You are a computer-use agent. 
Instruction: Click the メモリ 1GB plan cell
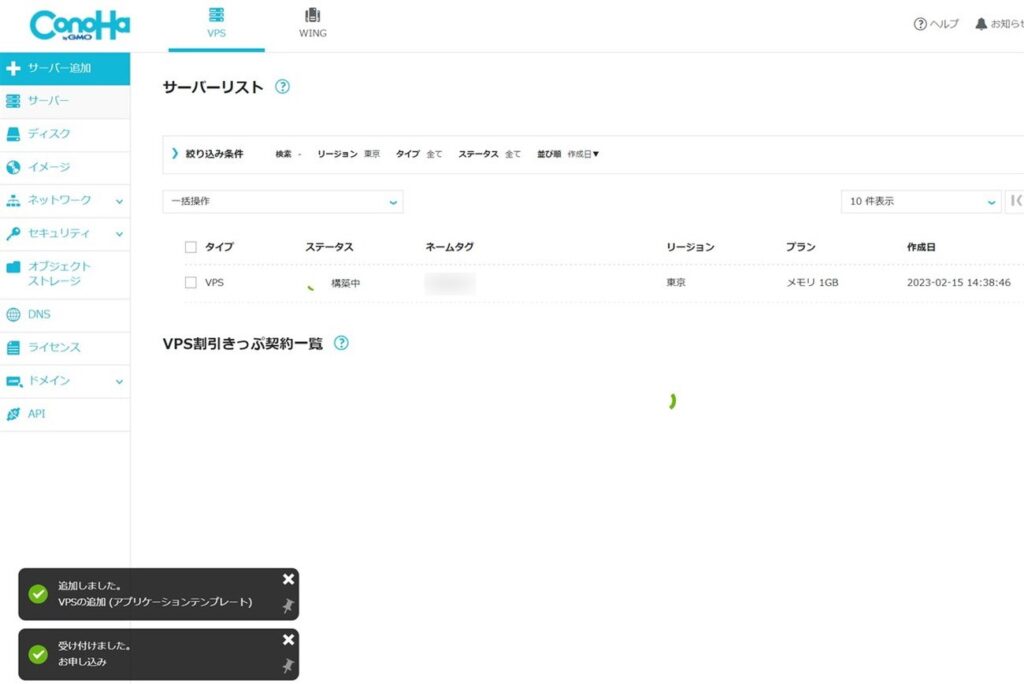pyautogui.click(x=812, y=282)
